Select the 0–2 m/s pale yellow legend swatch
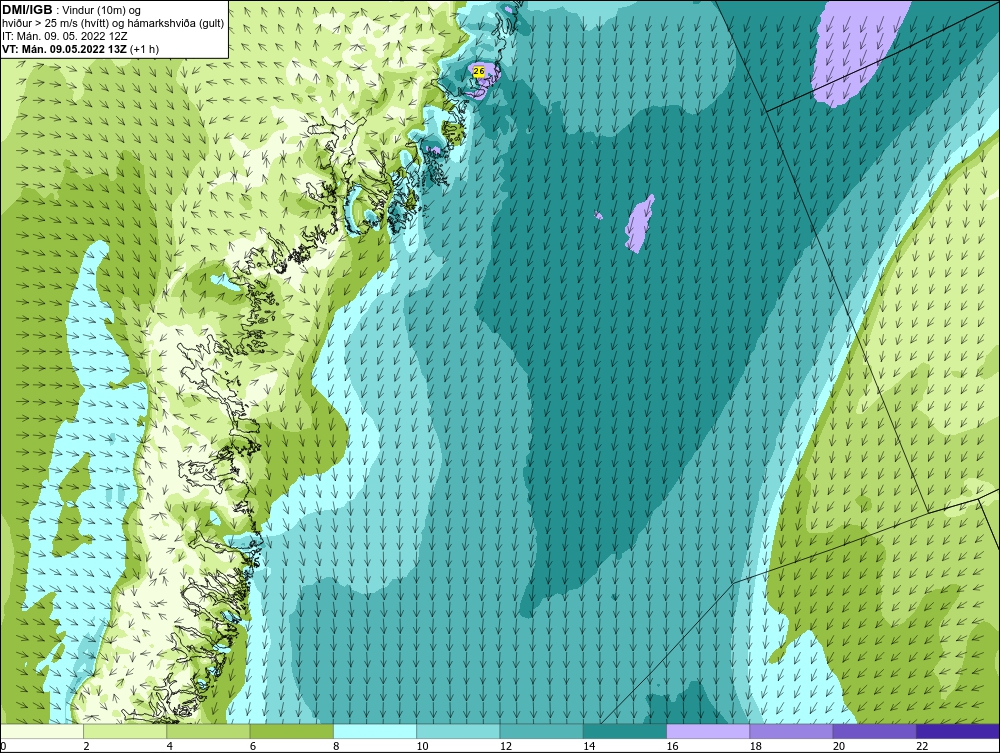 pyautogui.click(x=41, y=731)
